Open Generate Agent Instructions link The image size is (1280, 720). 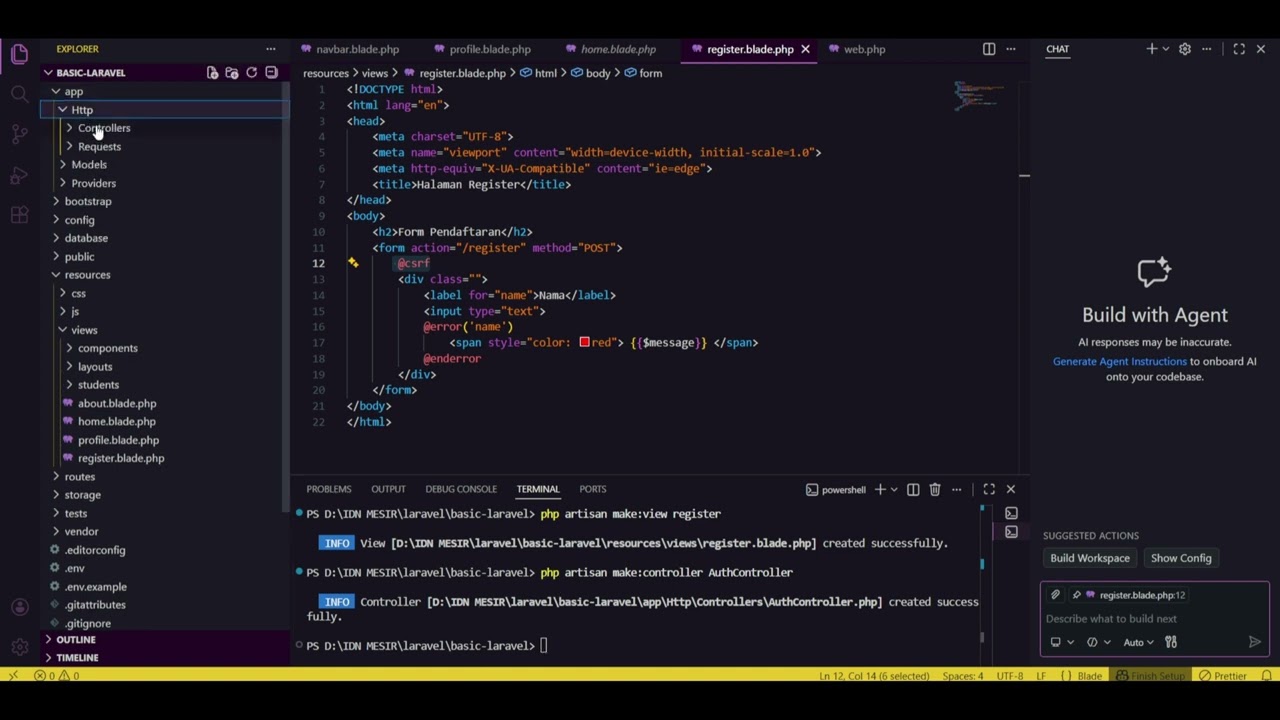tap(1119, 361)
